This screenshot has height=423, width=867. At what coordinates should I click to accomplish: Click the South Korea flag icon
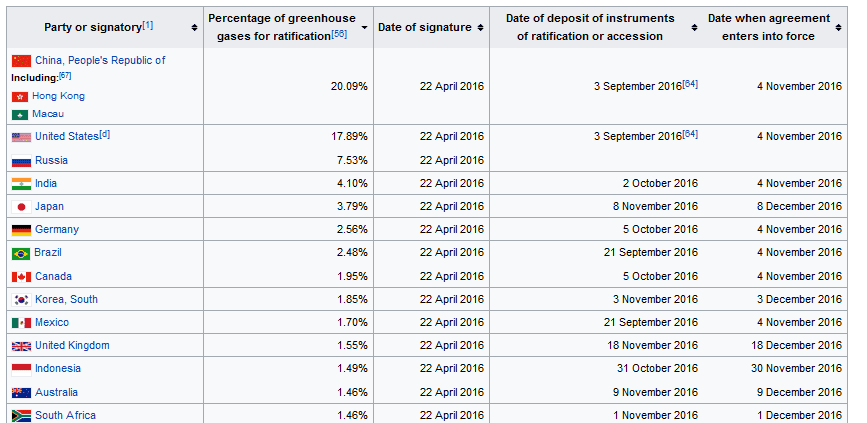(x=22, y=300)
